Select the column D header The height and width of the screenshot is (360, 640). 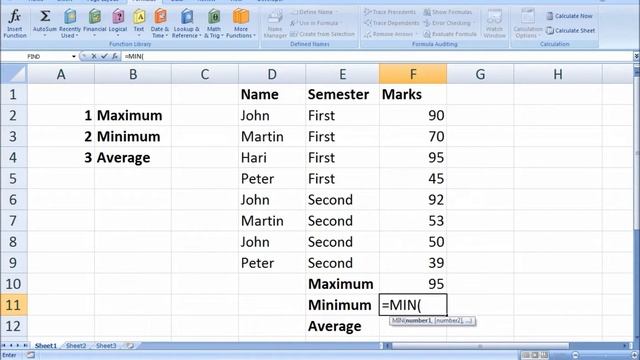272,74
